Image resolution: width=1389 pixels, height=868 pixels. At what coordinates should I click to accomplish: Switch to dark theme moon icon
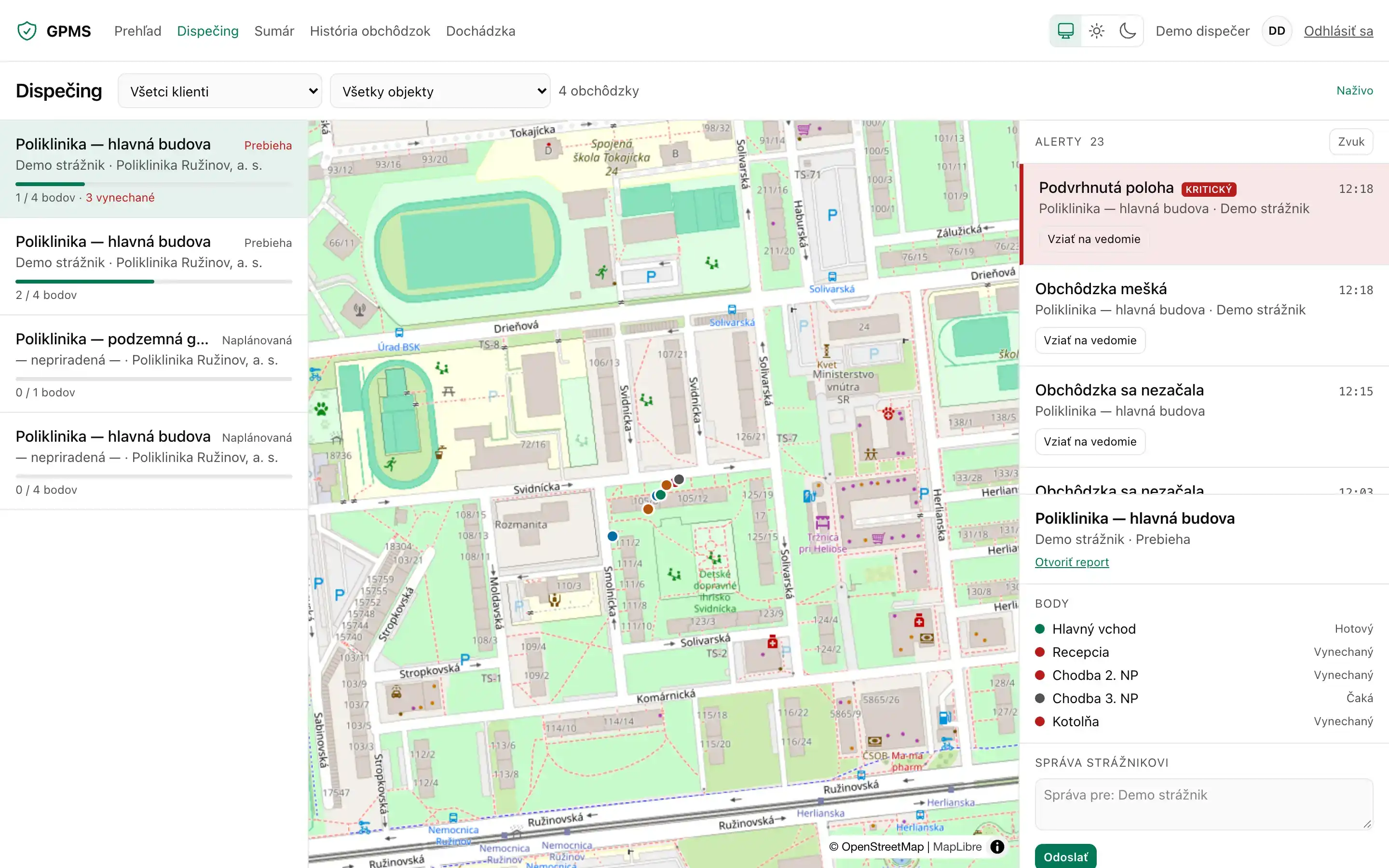[1127, 31]
